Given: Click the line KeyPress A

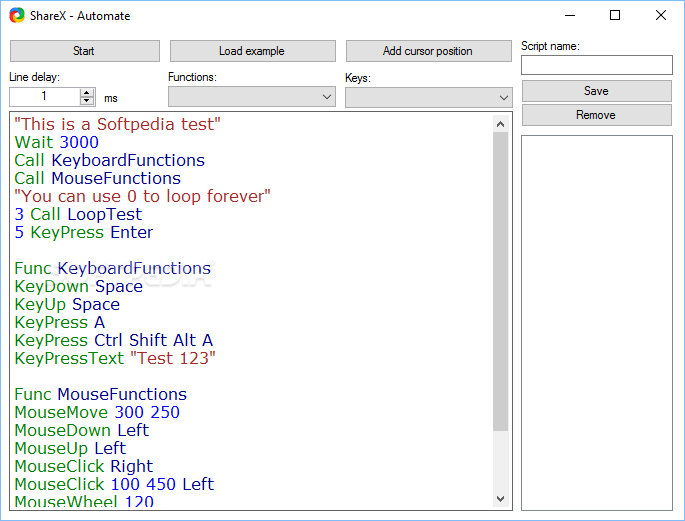Looking at the screenshot, I should 60,322.
